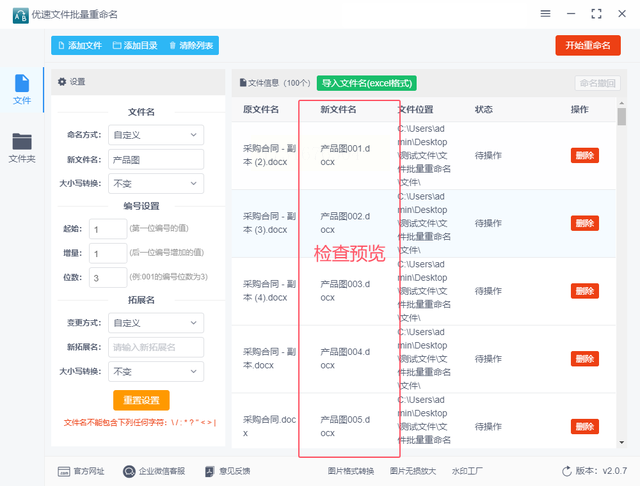640x486 pixels.
Task: Select the 产品图001.docx new name cell
Action: pos(345,155)
